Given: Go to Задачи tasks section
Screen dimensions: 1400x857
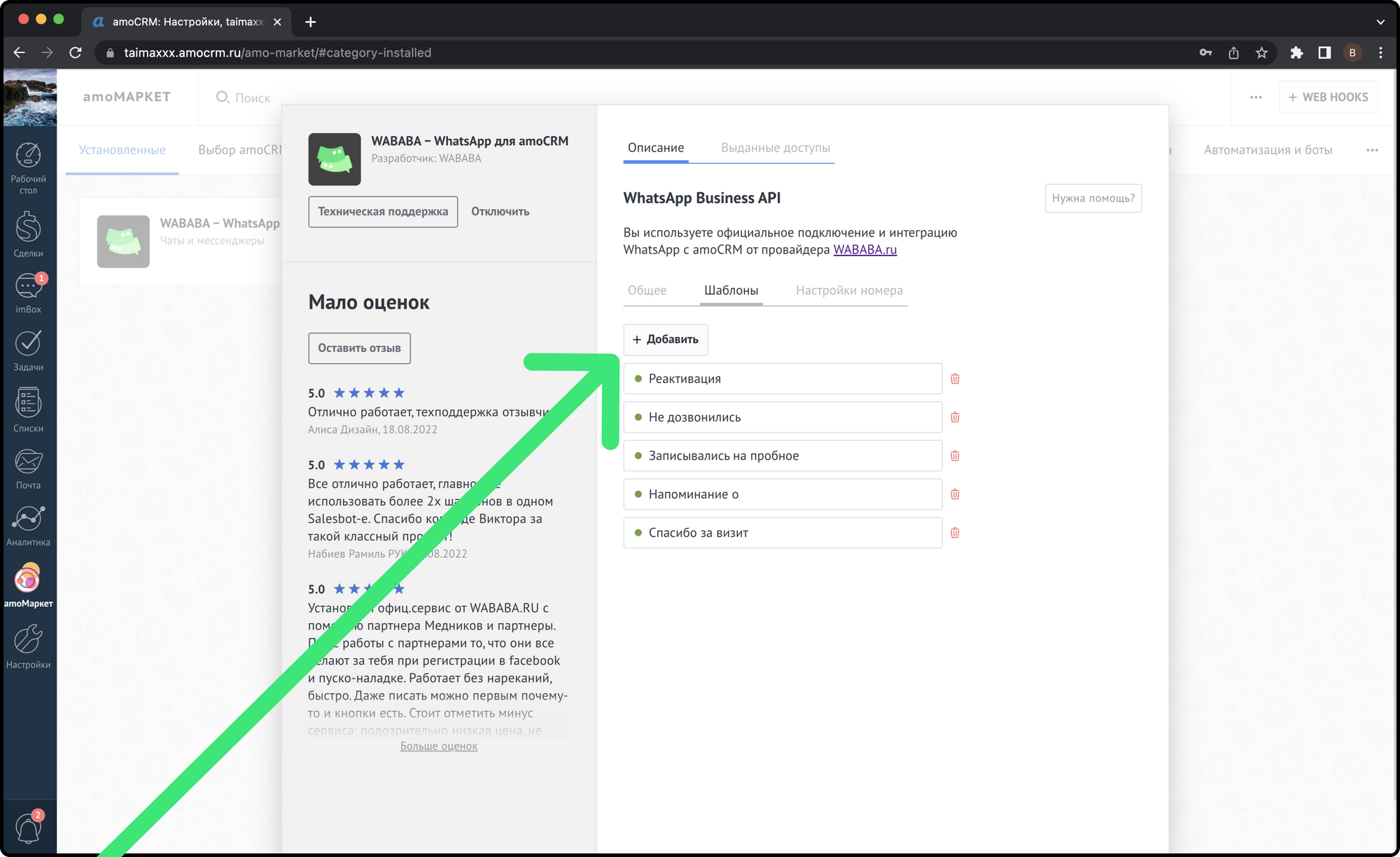Looking at the screenshot, I should [x=28, y=350].
